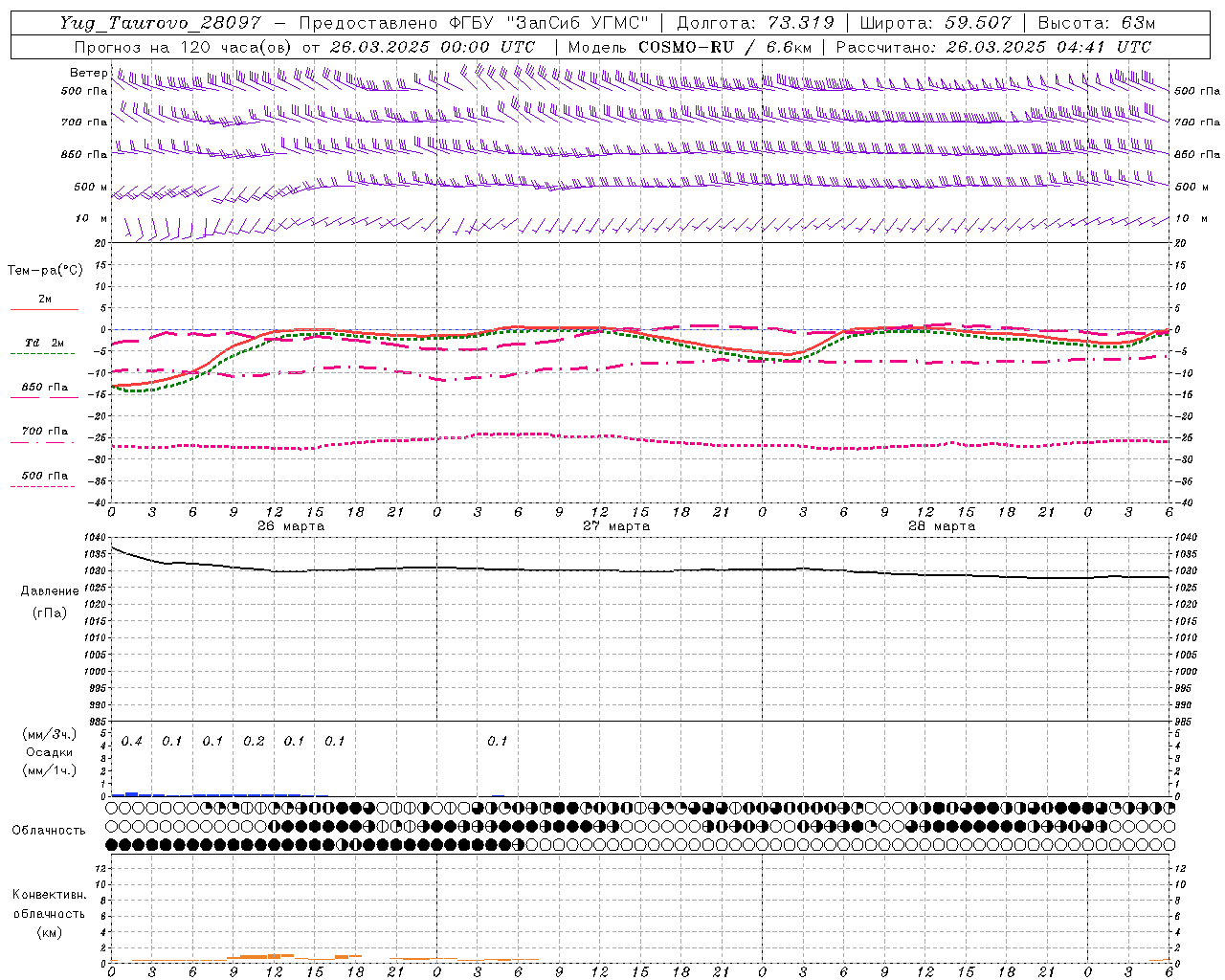The height and width of the screenshot is (980, 1225).
Task: Click the 0.4 precipitation amount
Action: point(132,742)
